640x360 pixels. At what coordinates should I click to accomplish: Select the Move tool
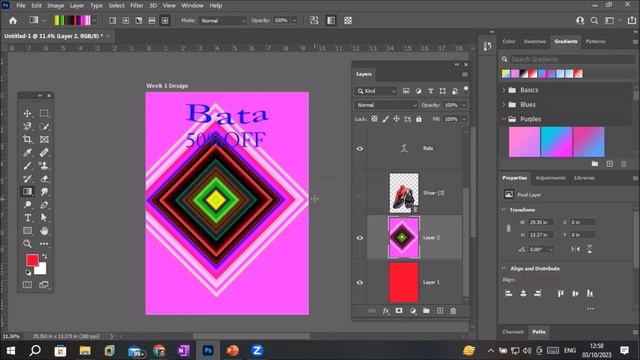pos(27,113)
